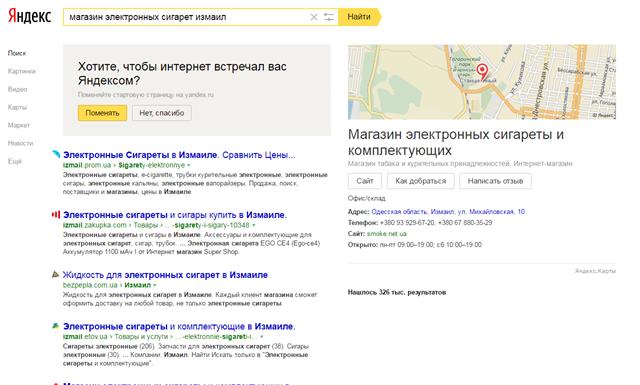Click text Нашлось 326 тыс. результатов
Screen dimensions: 640x385
397,292
